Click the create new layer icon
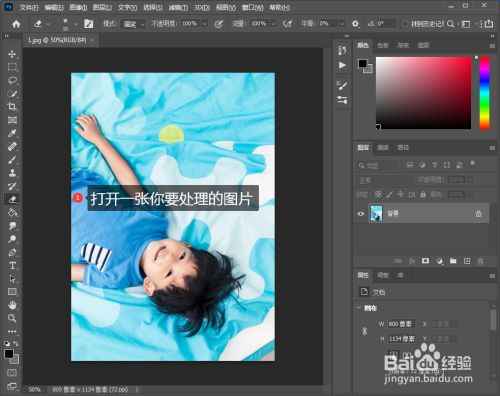 coord(467,261)
